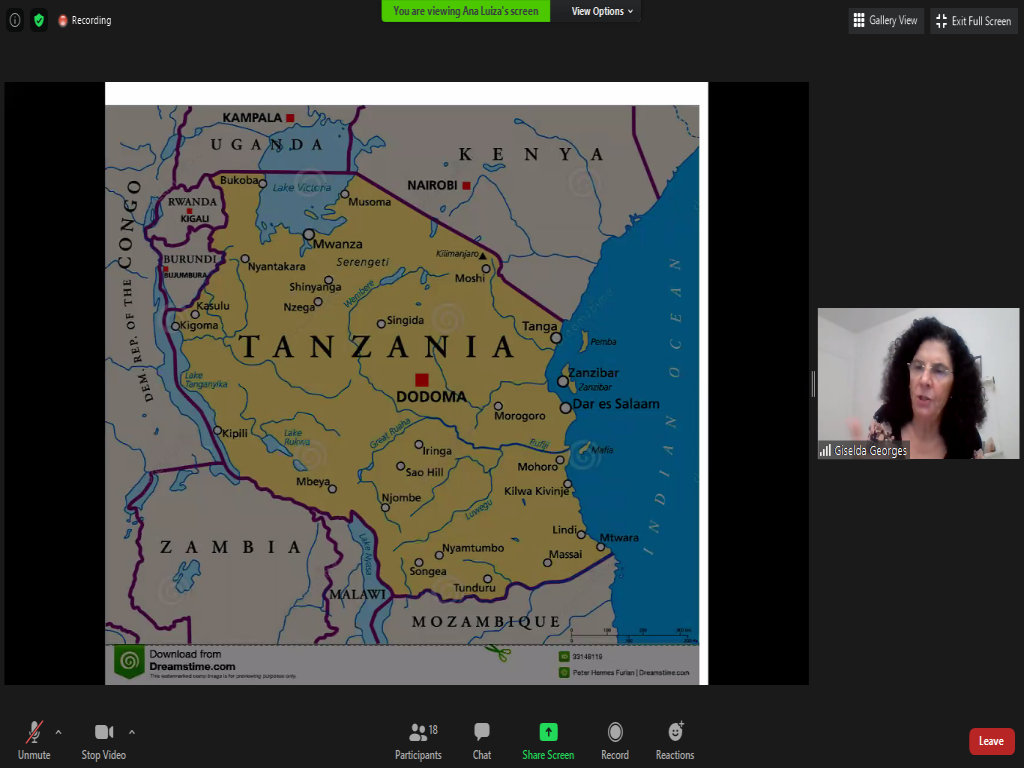Click the Recording status indicator
1024x768 pixels.
tap(85, 20)
